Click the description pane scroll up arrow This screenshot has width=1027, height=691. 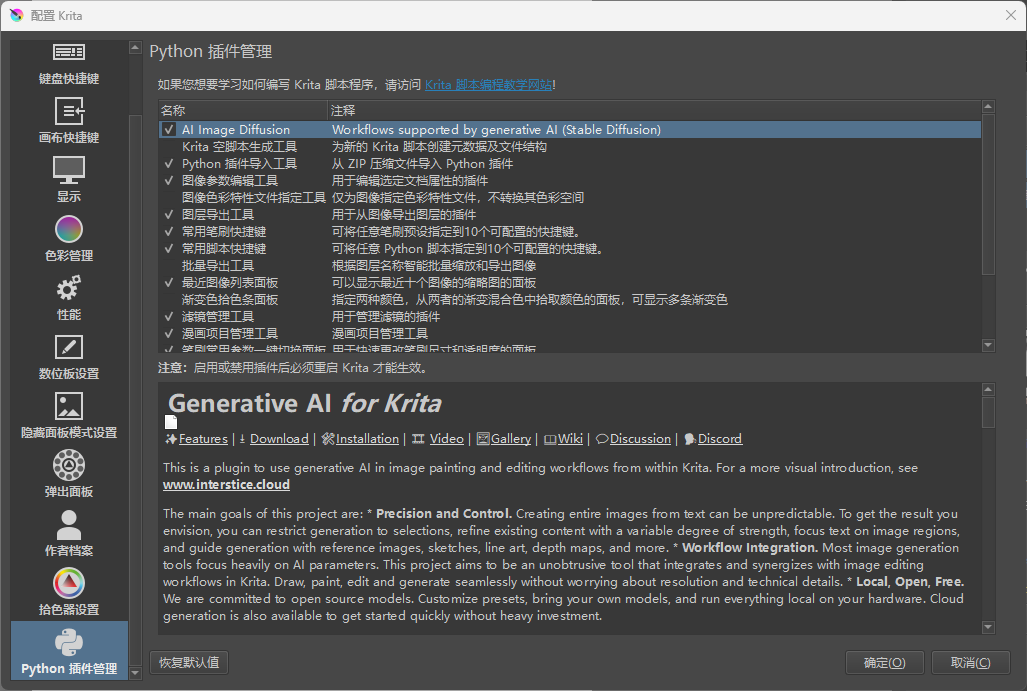[x=988, y=389]
